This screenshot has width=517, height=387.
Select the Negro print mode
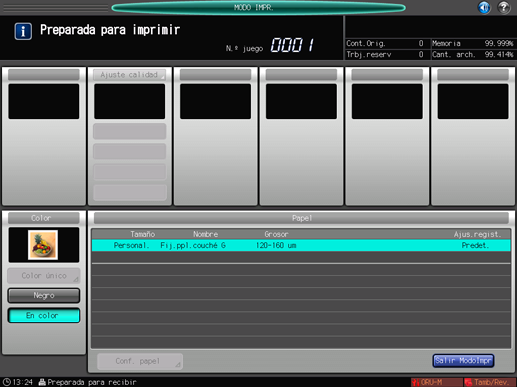[44, 296]
